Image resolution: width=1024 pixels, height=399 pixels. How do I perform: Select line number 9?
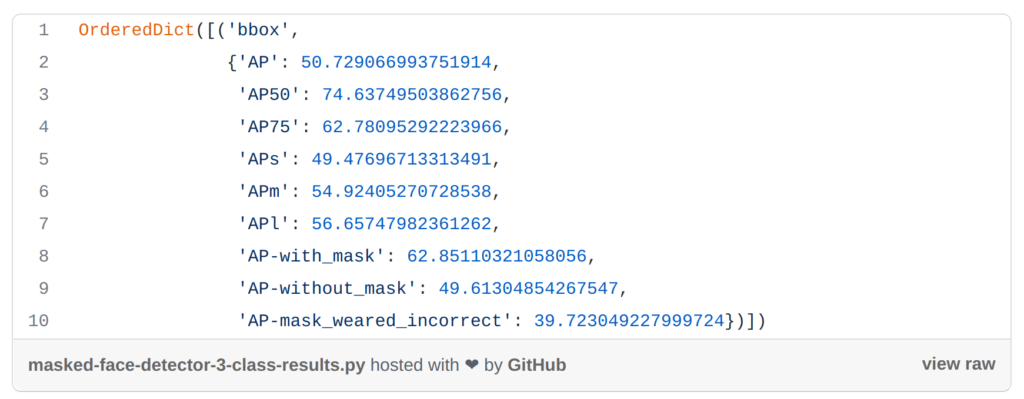tap(43, 289)
